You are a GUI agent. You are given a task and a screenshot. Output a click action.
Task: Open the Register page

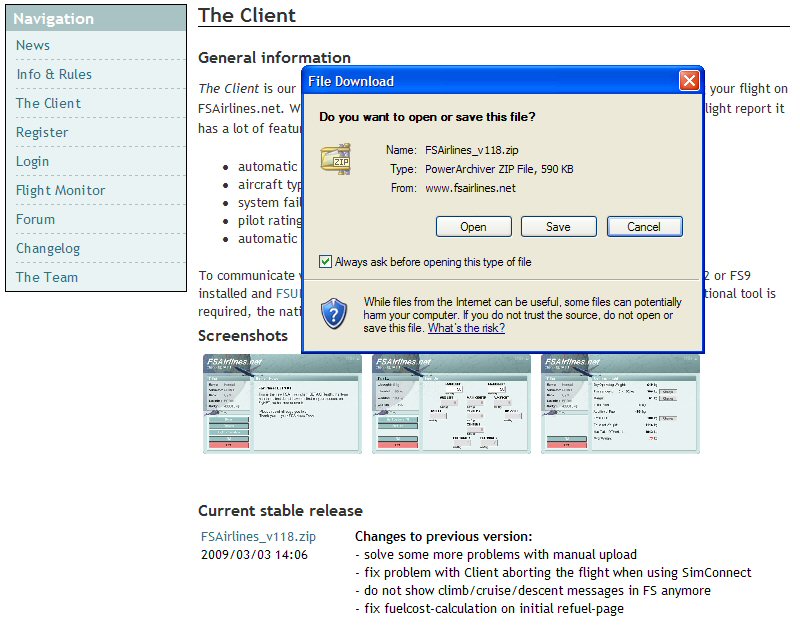coord(42,133)
